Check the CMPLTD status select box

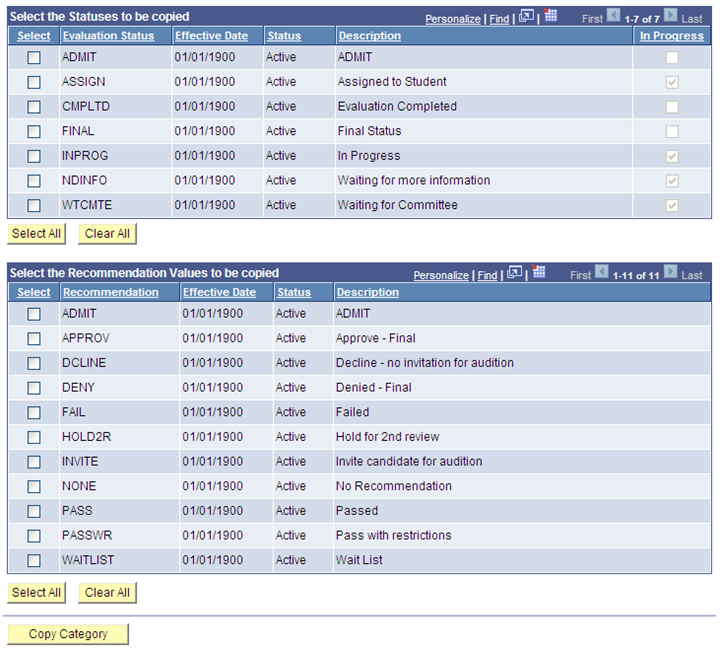[34, 107]
